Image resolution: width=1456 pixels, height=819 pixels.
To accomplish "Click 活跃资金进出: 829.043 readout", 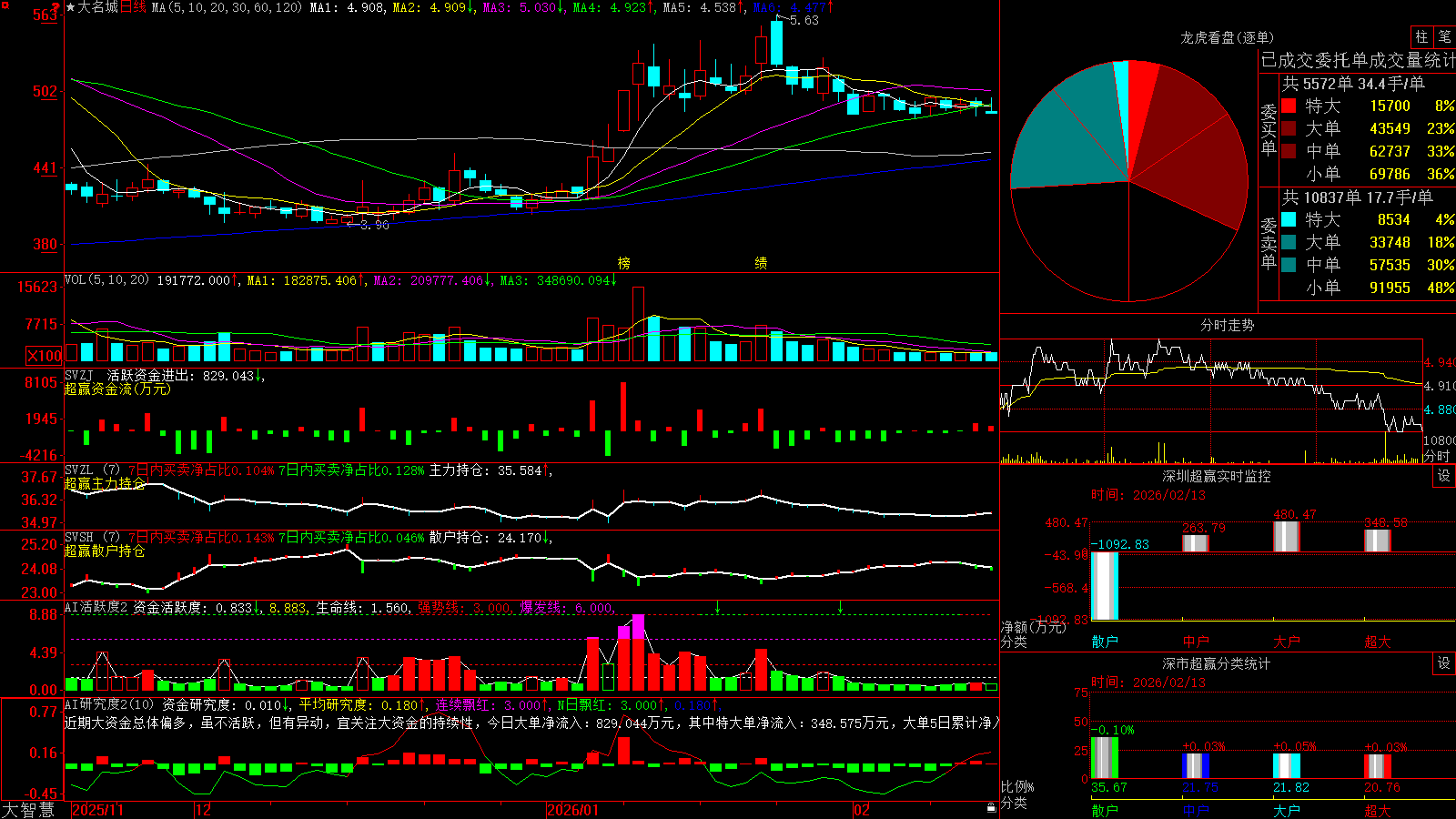I will coord(181,375).
